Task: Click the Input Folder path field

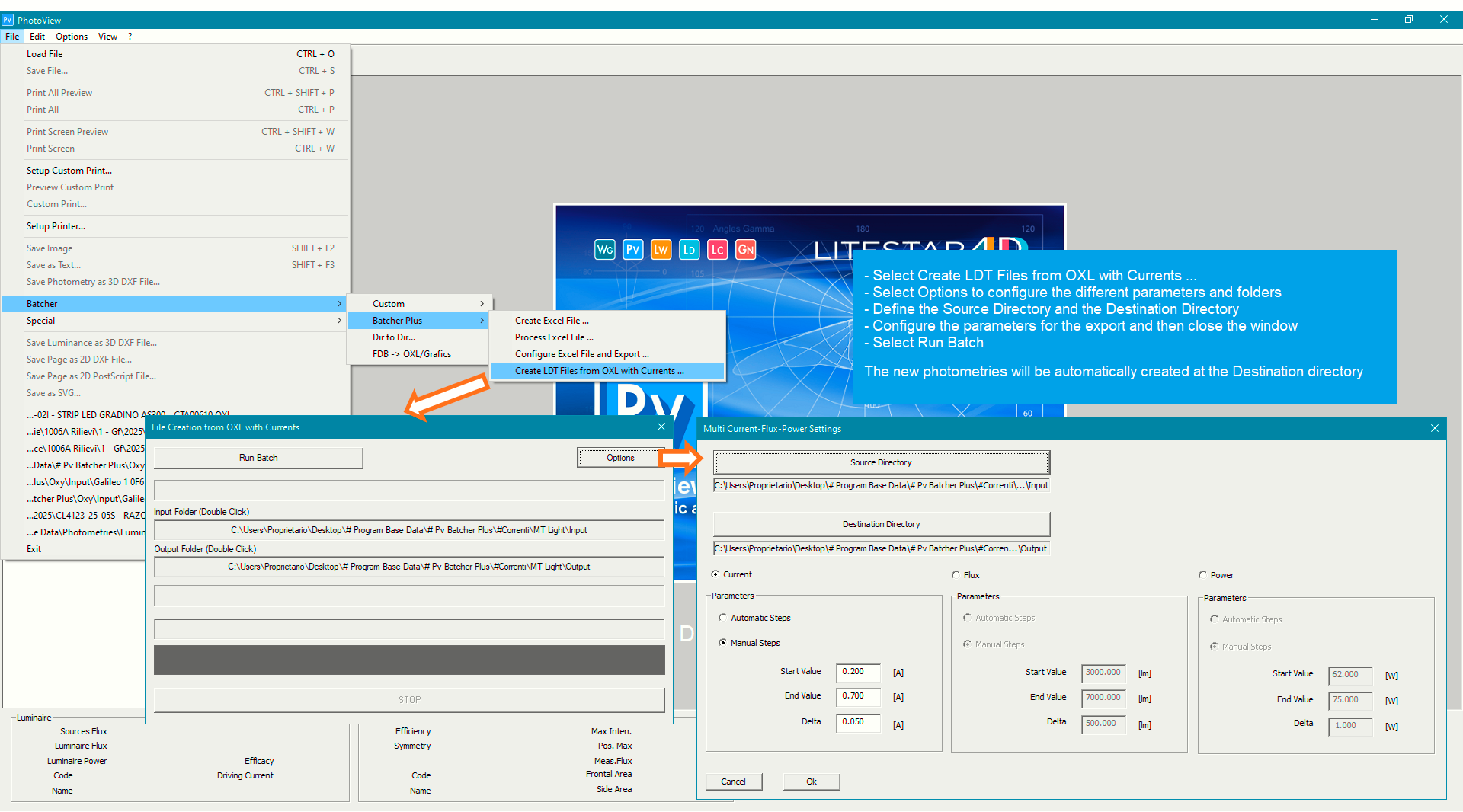Action: 409,530
